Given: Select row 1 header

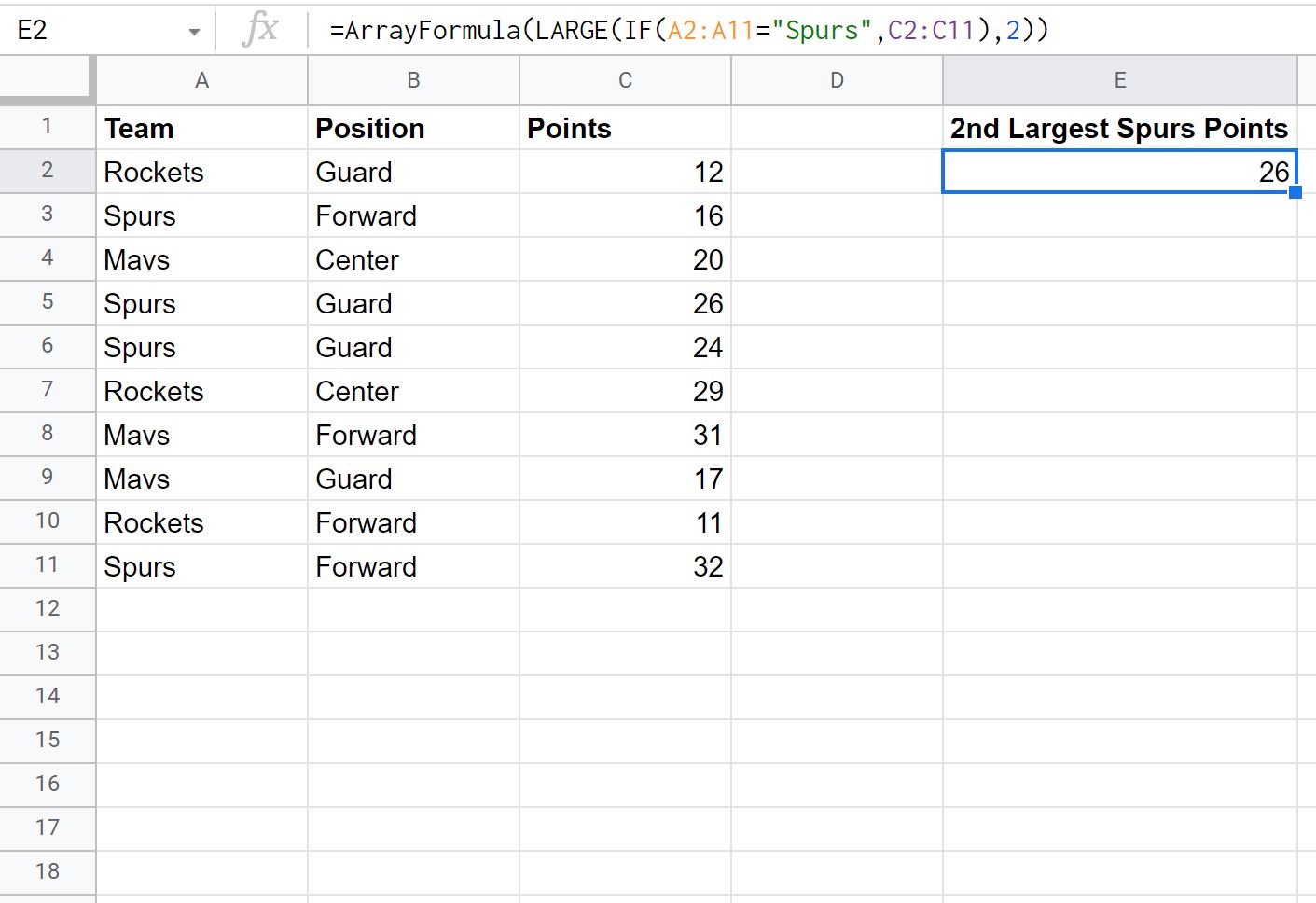Looking at the screenshot, I should coord(48,127).
